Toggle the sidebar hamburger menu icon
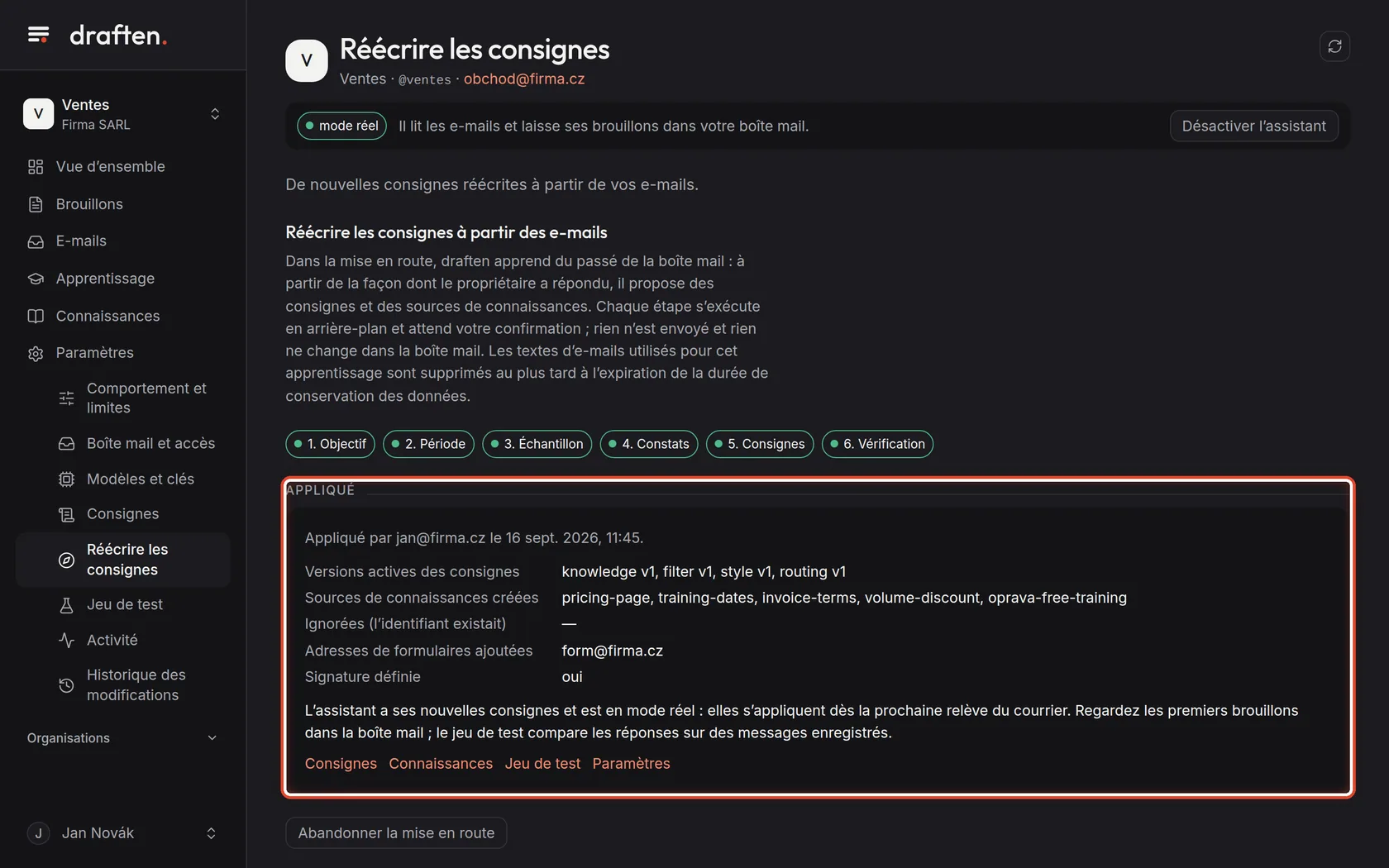Viewport: 1389px width, 868px height. 38,35
